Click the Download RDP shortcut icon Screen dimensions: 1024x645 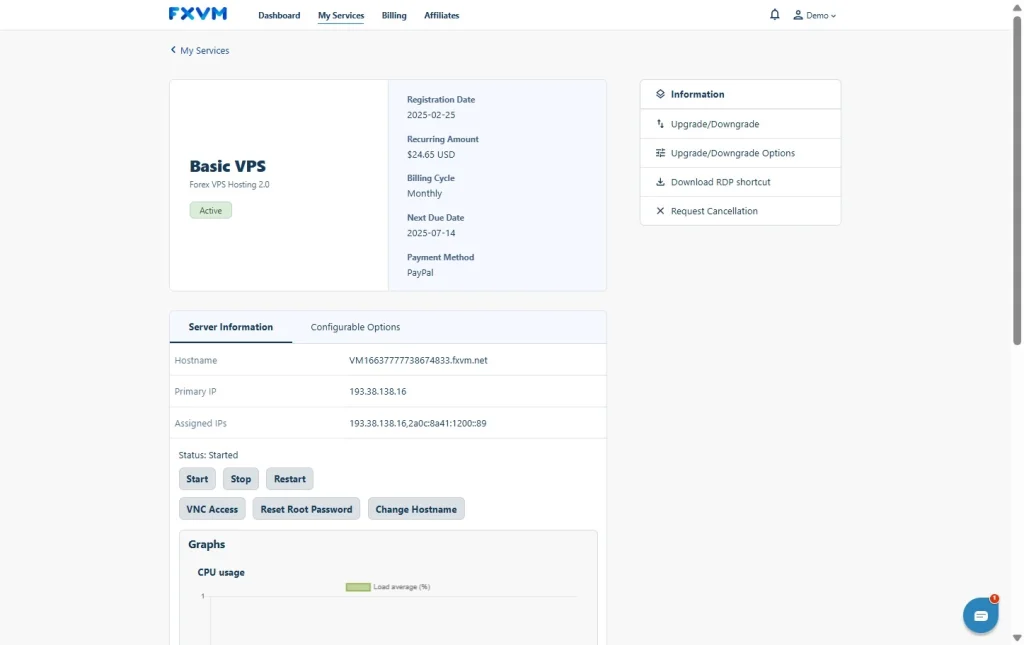[660, 182]
